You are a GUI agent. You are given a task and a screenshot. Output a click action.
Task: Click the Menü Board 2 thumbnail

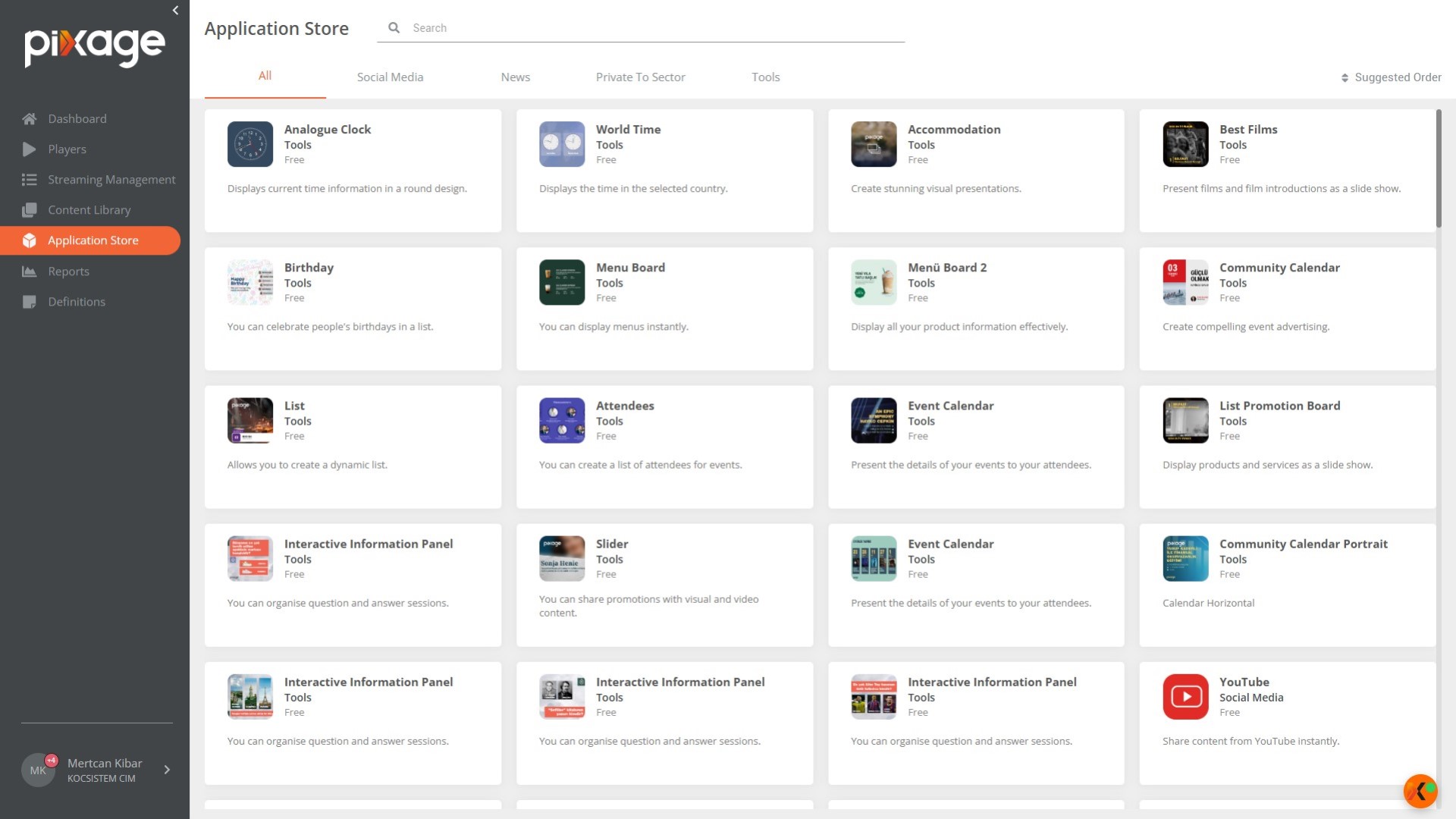pos(874,282)
